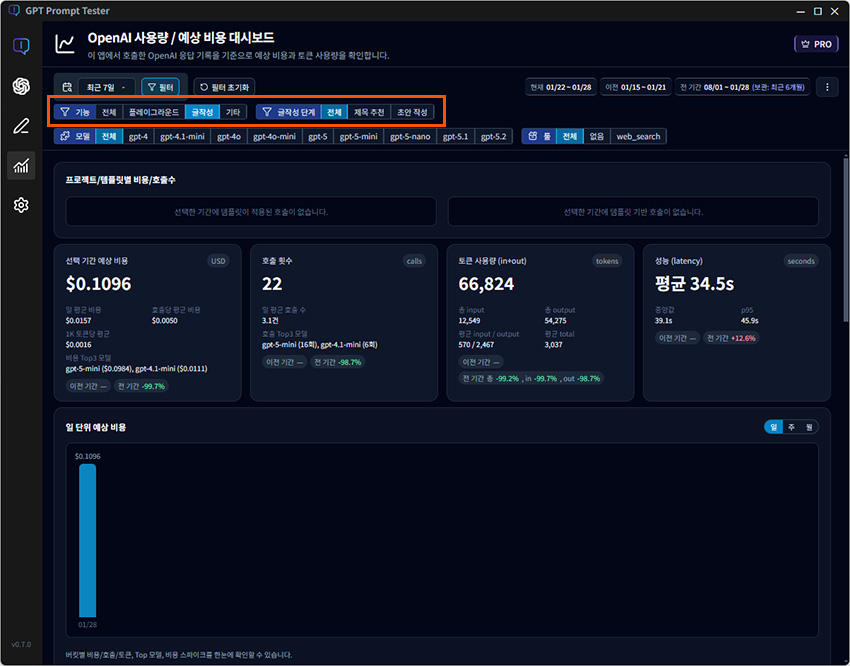Expand the 최근 7일 period dropdown
850x666 pixels.
[x=105, y=88]
